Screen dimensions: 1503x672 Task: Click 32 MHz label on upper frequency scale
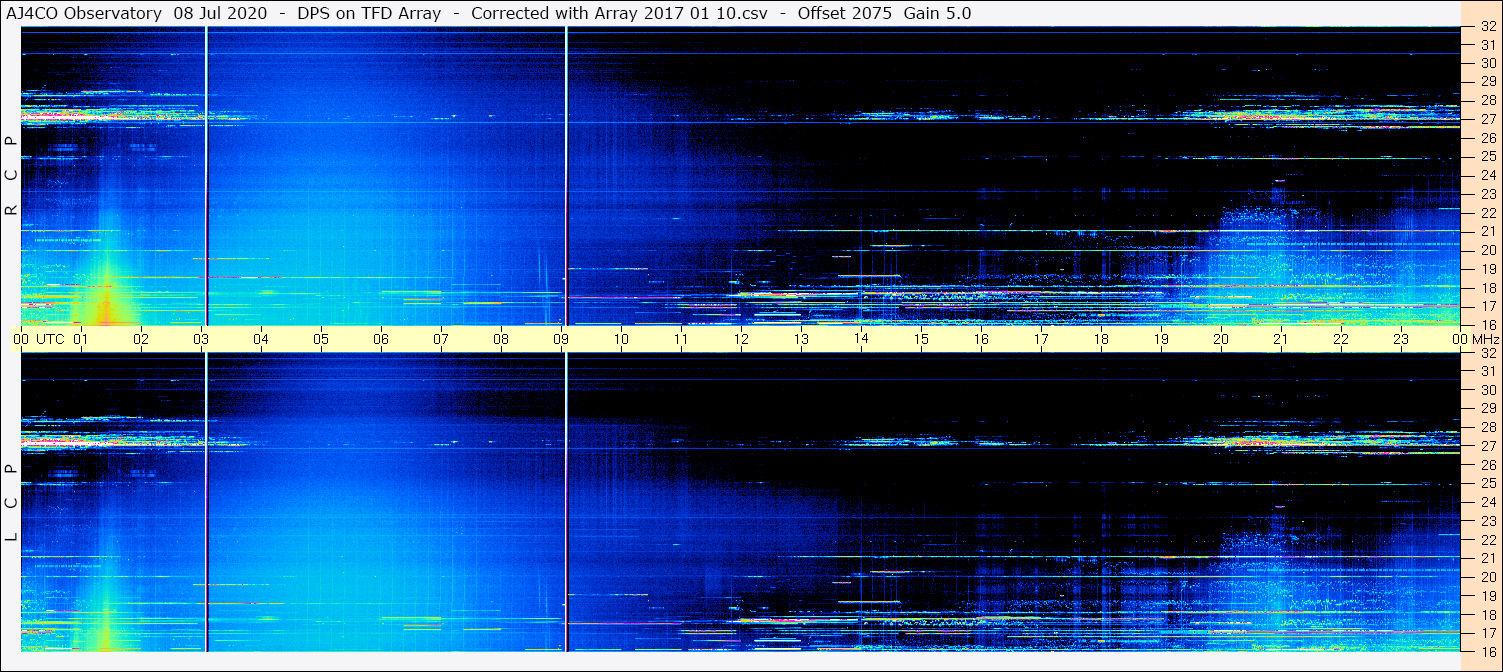pyautogui.click(x=1487, y=27)
